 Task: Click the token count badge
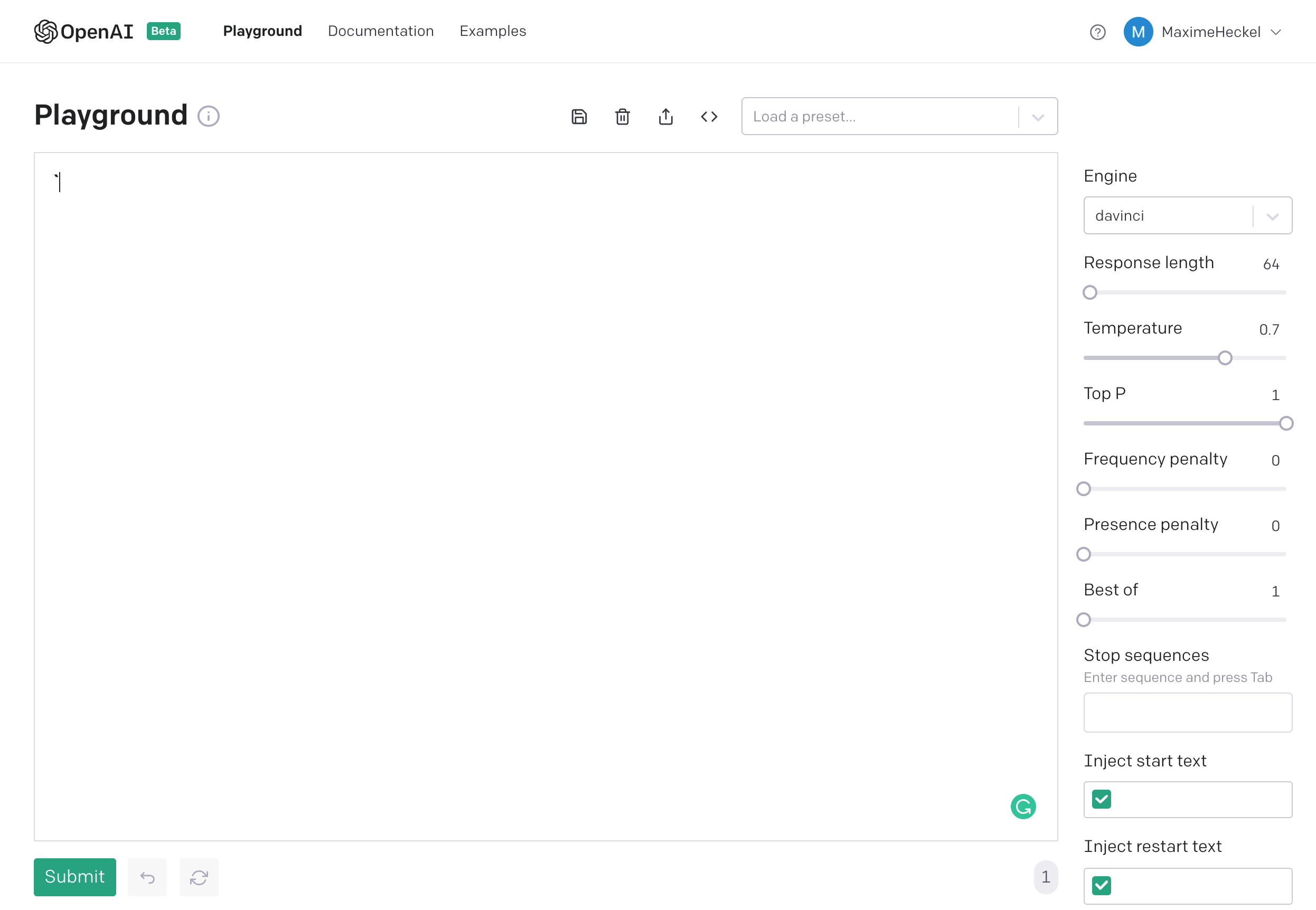[1045, 876]
